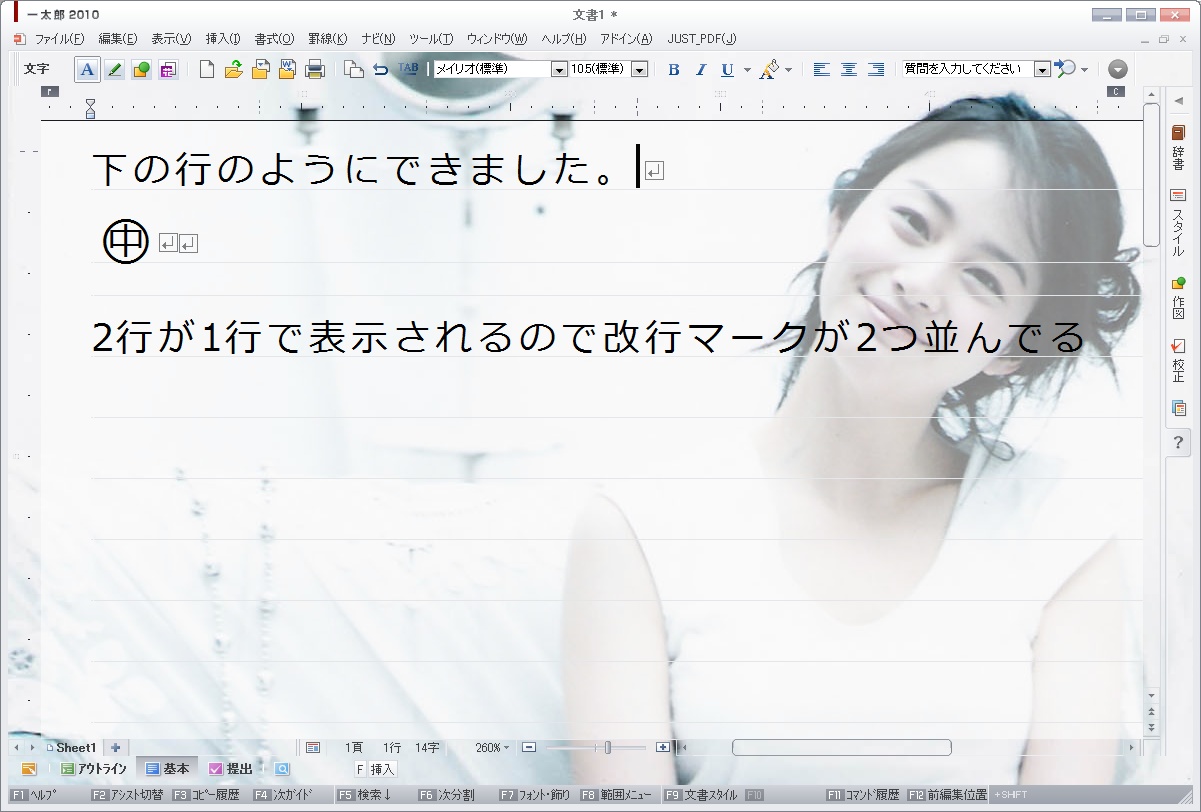
Task: Open the 編集(E) menu
Action: [117, 39]
